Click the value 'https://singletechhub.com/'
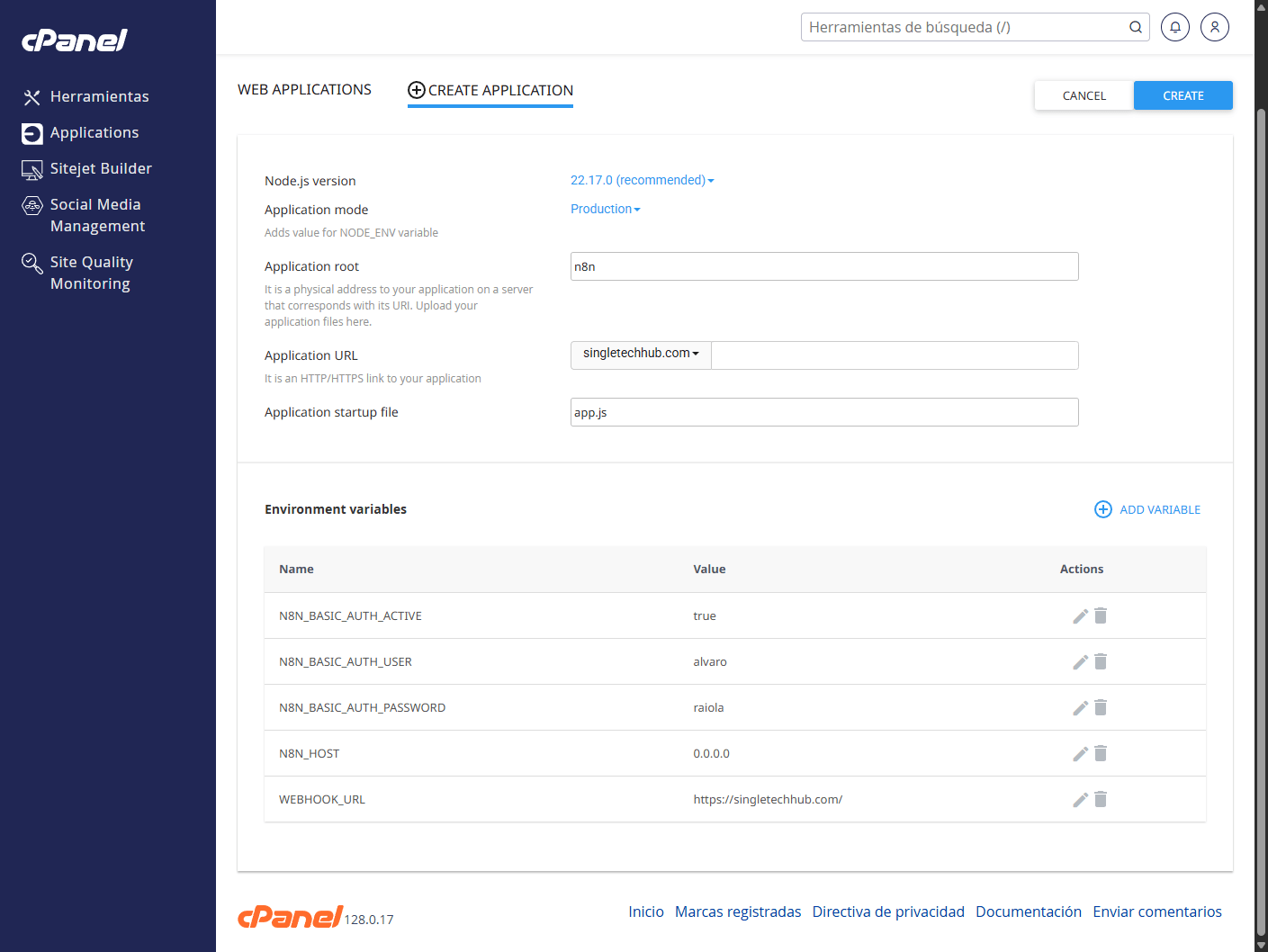1268x952 pixels. [x=768, y=800]
